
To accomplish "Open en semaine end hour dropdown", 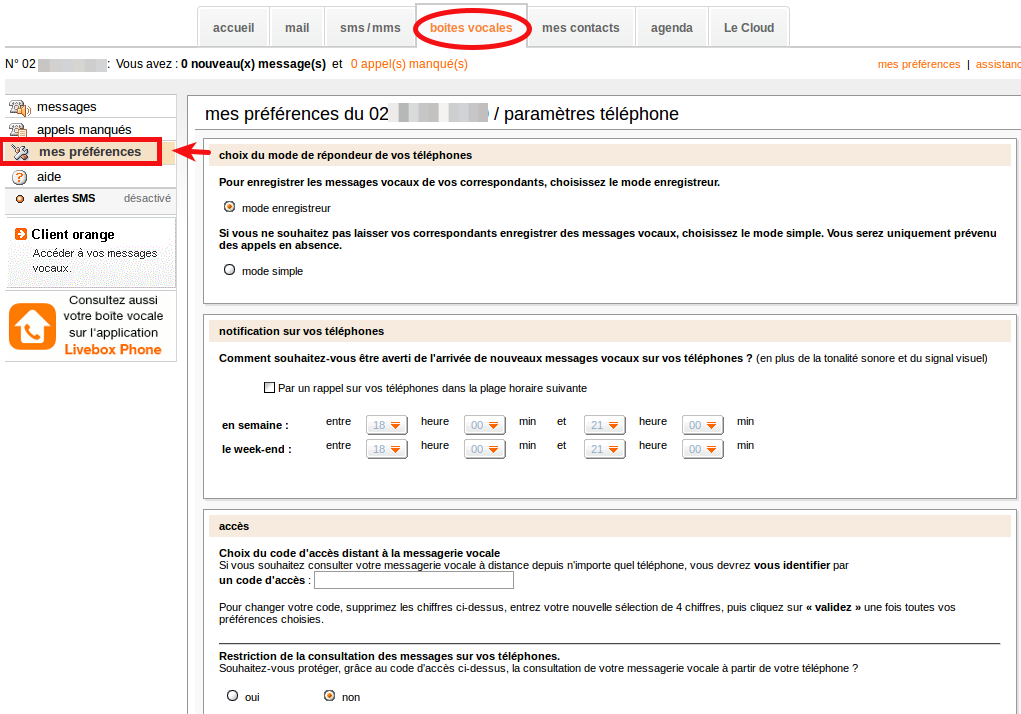I will point(604,425).
